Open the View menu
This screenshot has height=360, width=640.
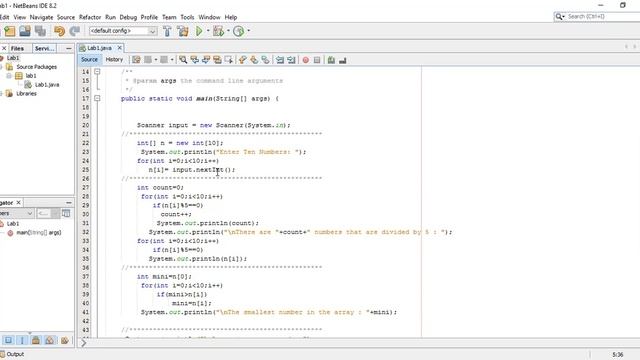click(x=20, y=17)
